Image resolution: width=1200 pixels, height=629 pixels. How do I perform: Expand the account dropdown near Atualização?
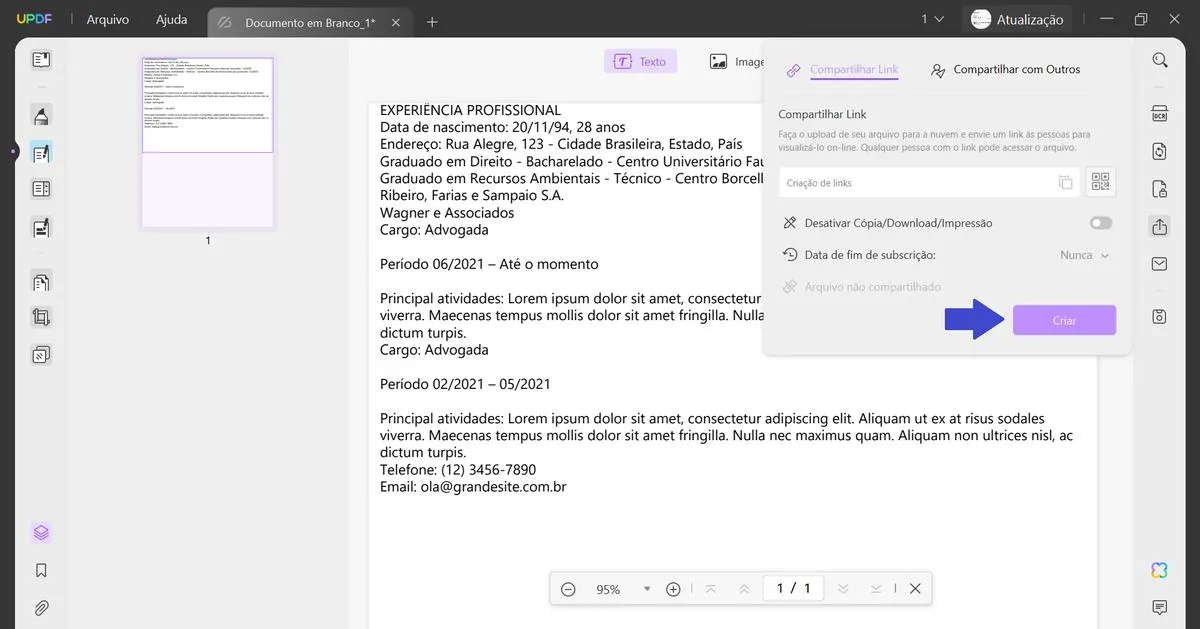[934, 18]
